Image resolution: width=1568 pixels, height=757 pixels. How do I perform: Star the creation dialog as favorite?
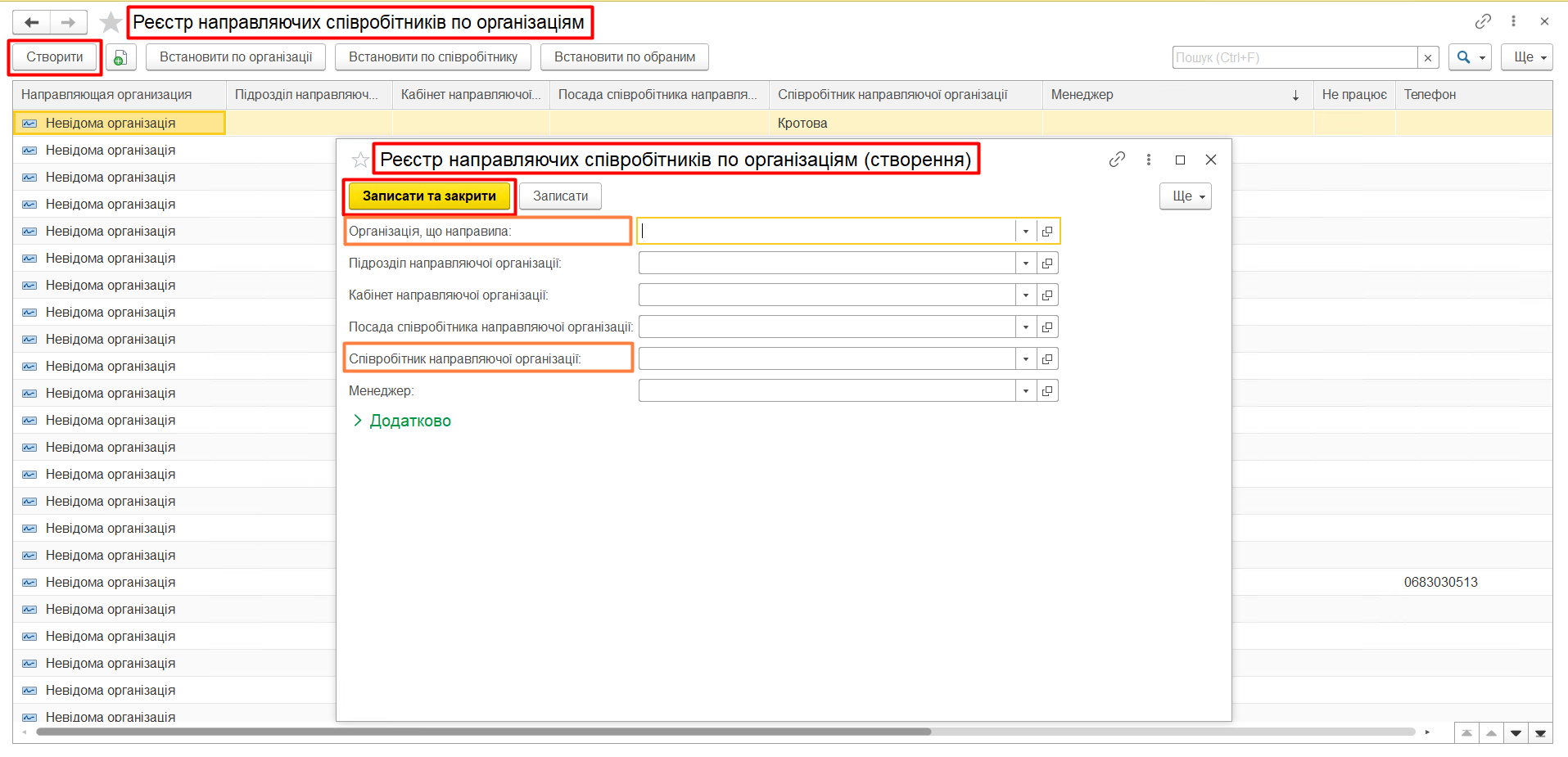pos(359,160)
